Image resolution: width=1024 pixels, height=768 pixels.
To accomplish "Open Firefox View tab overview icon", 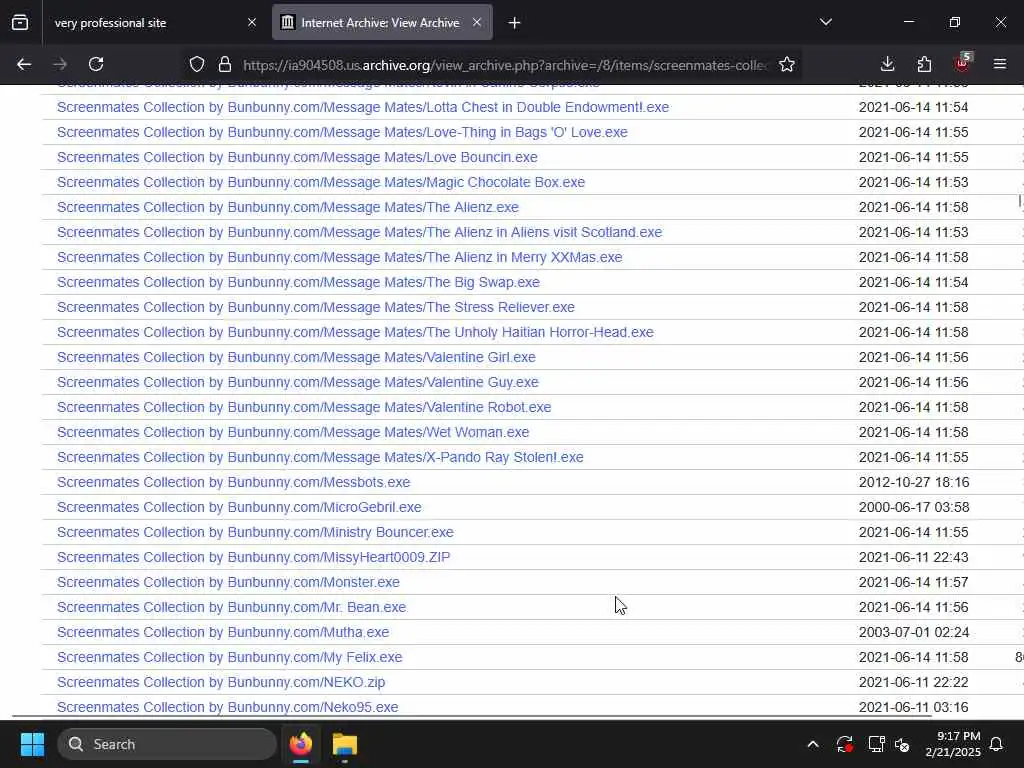I will (20, 23).
